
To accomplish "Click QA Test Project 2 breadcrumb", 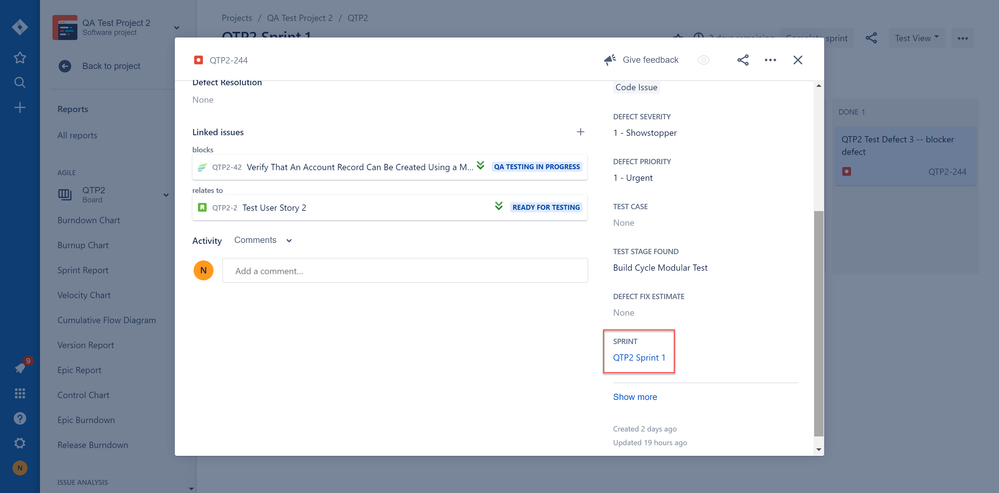I will pos(299,18).
